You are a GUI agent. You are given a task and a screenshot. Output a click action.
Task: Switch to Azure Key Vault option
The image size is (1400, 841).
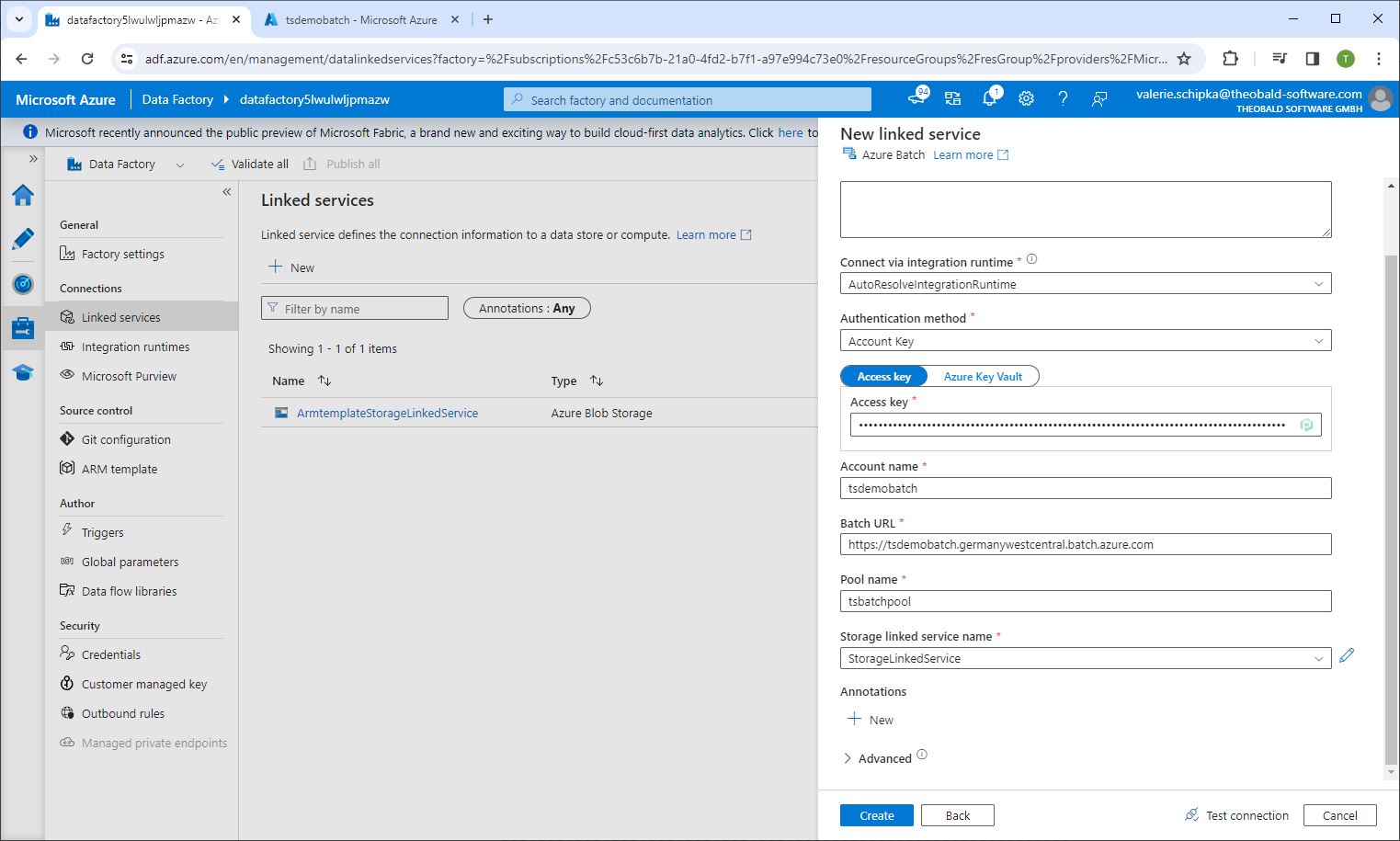(983, 376)
